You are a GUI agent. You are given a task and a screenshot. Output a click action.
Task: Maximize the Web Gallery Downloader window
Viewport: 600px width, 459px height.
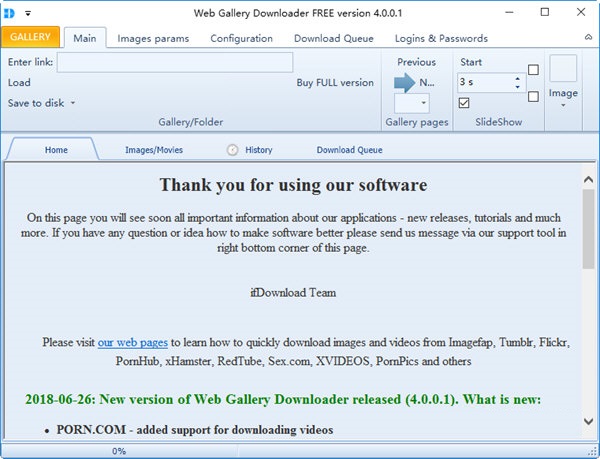(x=545, y=12)
